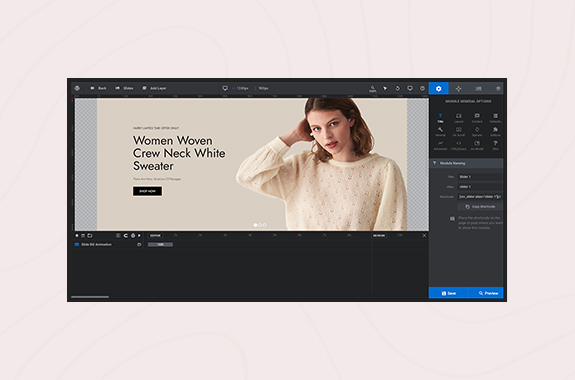This screenshot has width=575, height=380.
Task: Click the blue Save button
Action: 448,293
